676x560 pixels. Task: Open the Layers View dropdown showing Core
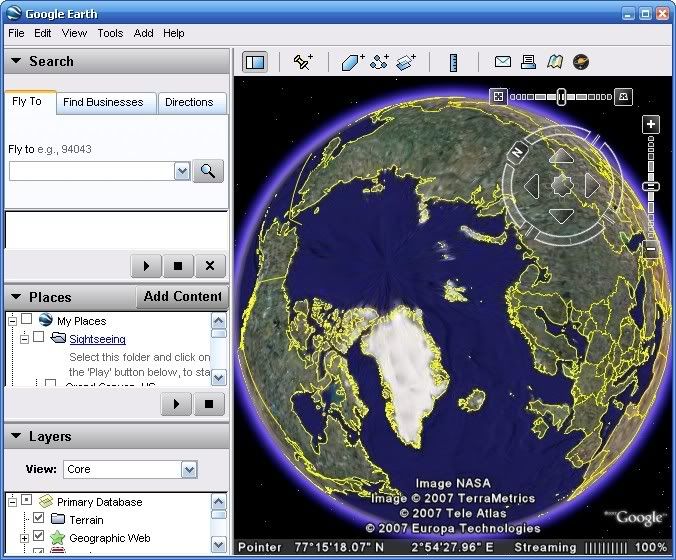click(189, 469)
